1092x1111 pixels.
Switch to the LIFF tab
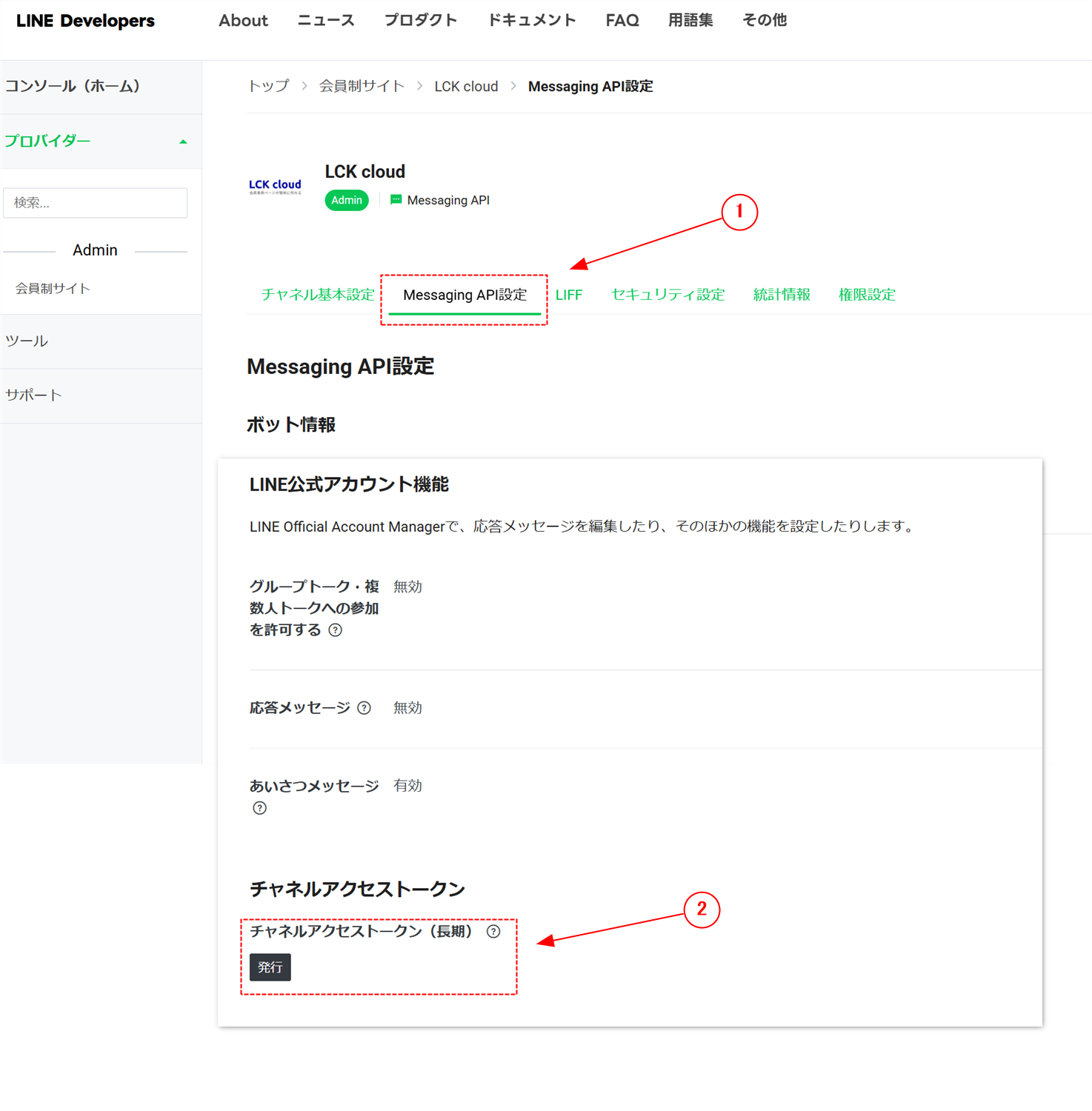569,295
